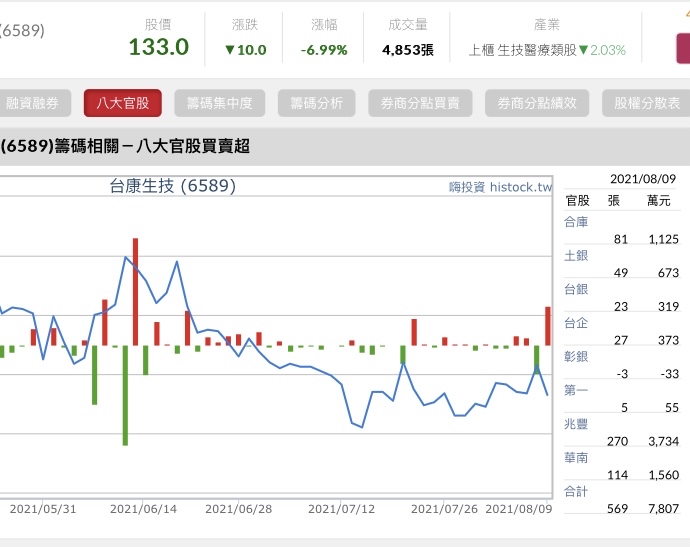690x547 pixels.
Task: Click the 2021/07/12 date axis label
Action: (x=341, y=508)
